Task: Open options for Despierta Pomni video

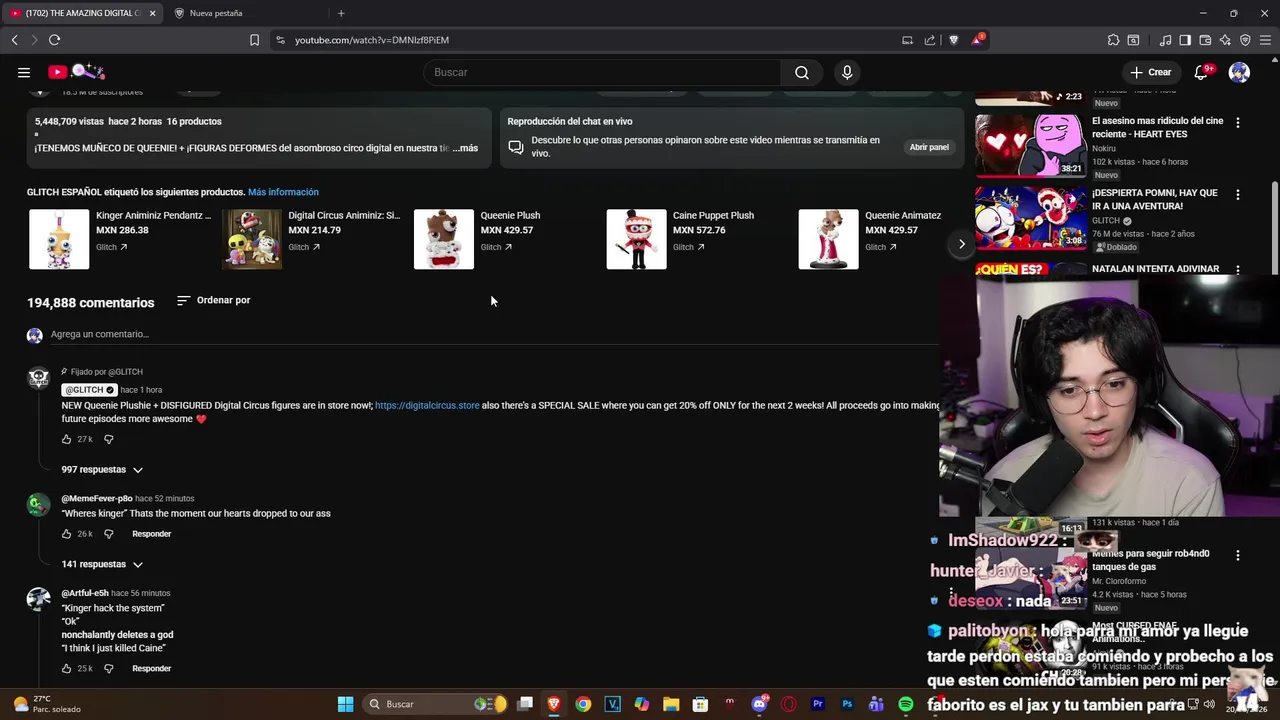Action: 1238,195
